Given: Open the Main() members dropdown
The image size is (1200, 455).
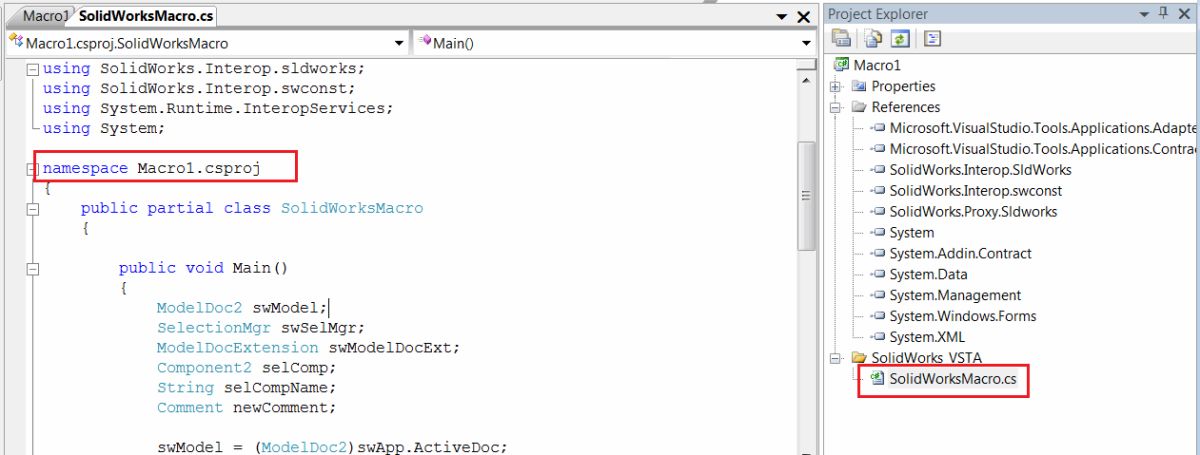Looking at the screenshot, I should [806, 44].
